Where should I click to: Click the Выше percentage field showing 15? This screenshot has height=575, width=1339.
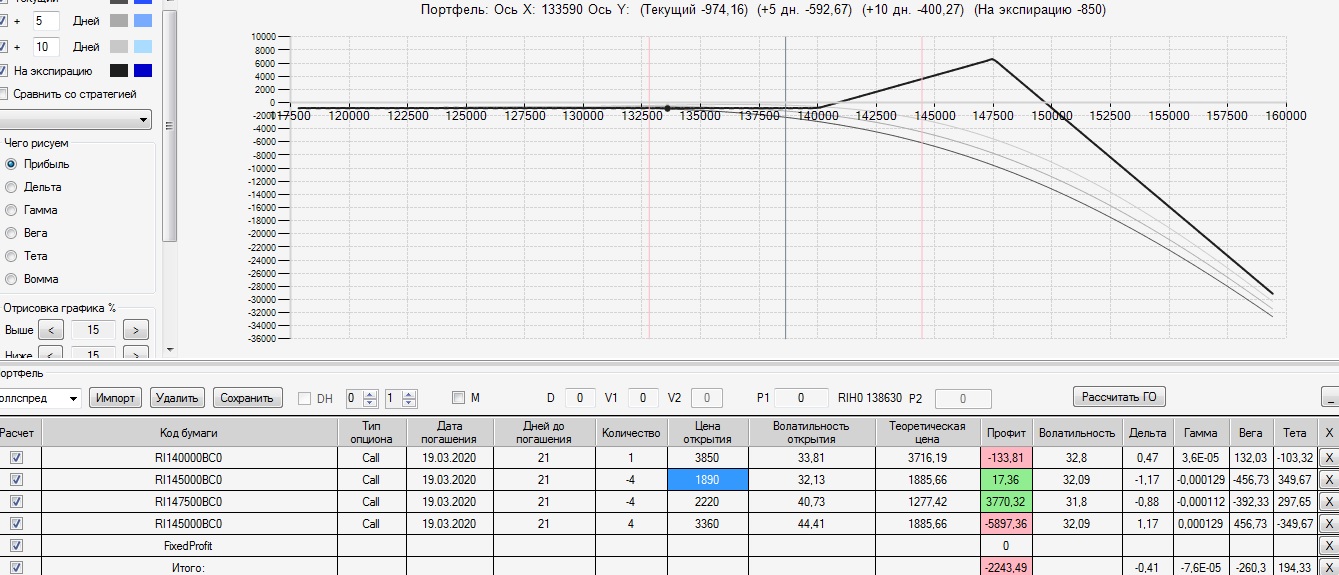pyautogui.click(x=93, y=330)
